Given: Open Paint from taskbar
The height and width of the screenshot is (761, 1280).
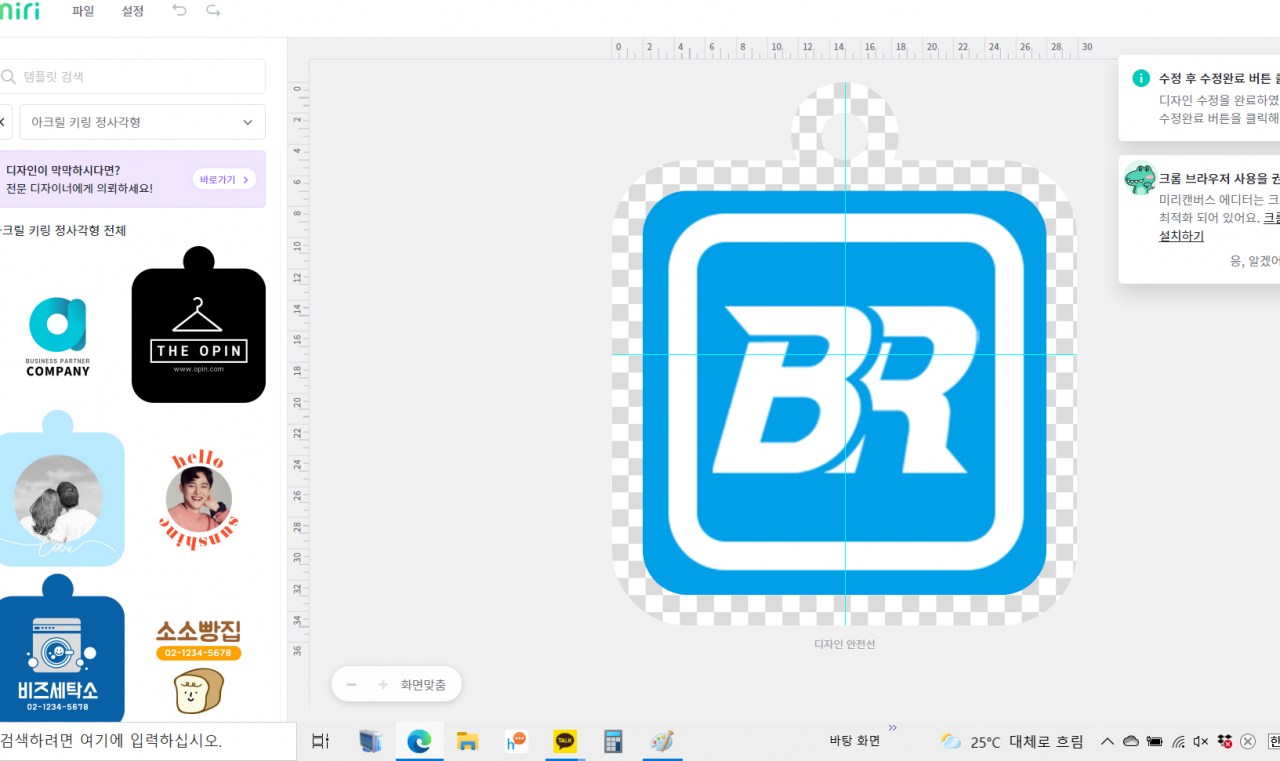Looking at the screenshot, I should click(x=662, y=741).
